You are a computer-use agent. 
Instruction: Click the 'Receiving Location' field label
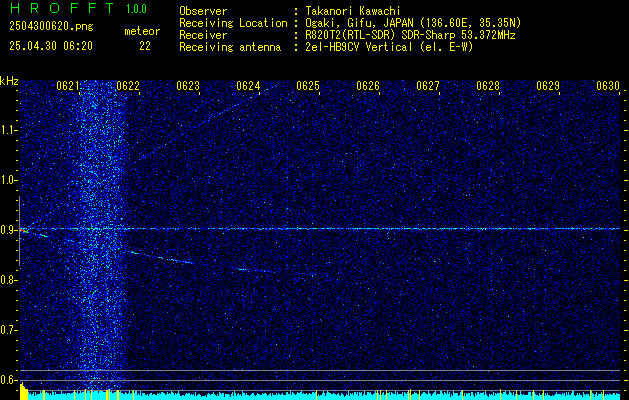[x=233, y=23]
